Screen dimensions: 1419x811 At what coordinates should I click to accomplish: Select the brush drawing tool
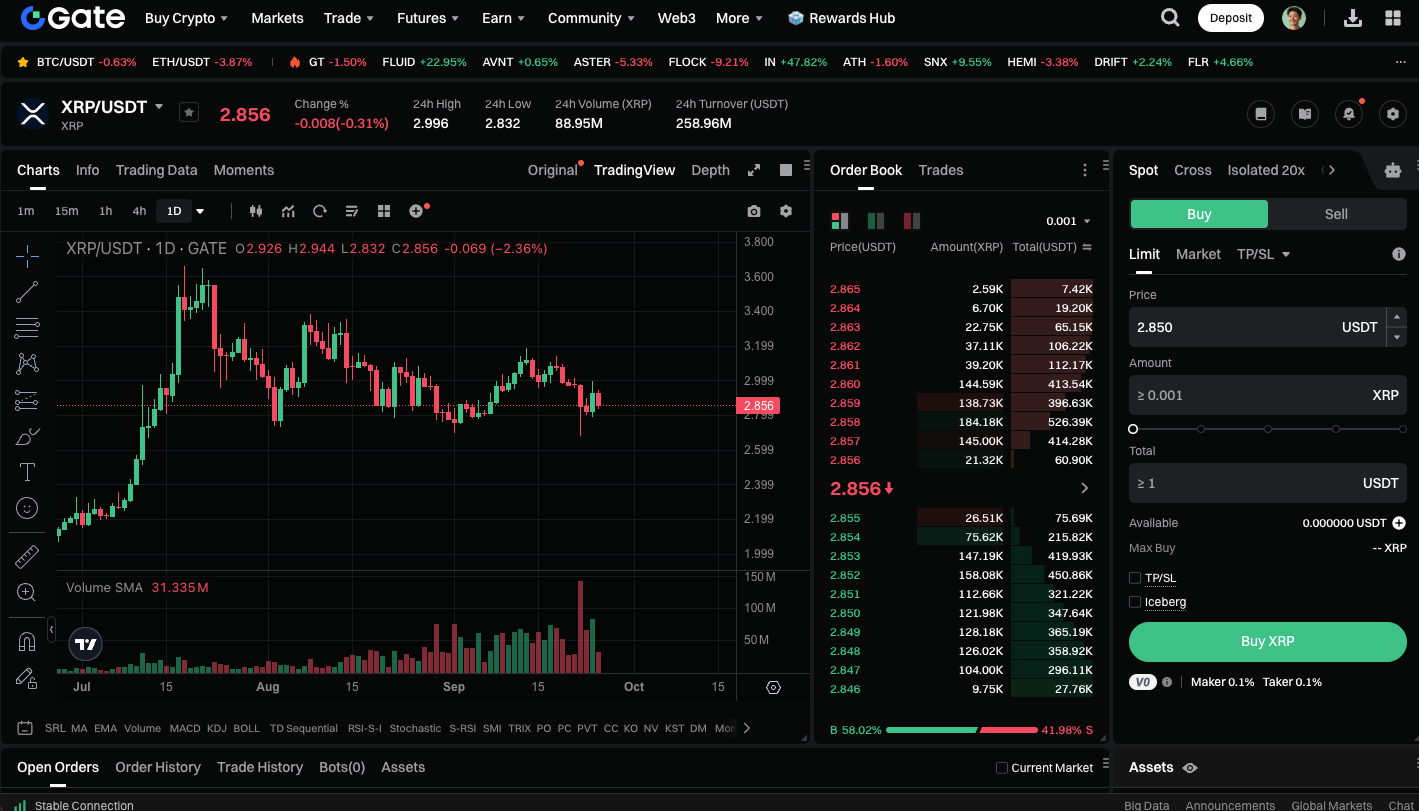tap(27, 436)
